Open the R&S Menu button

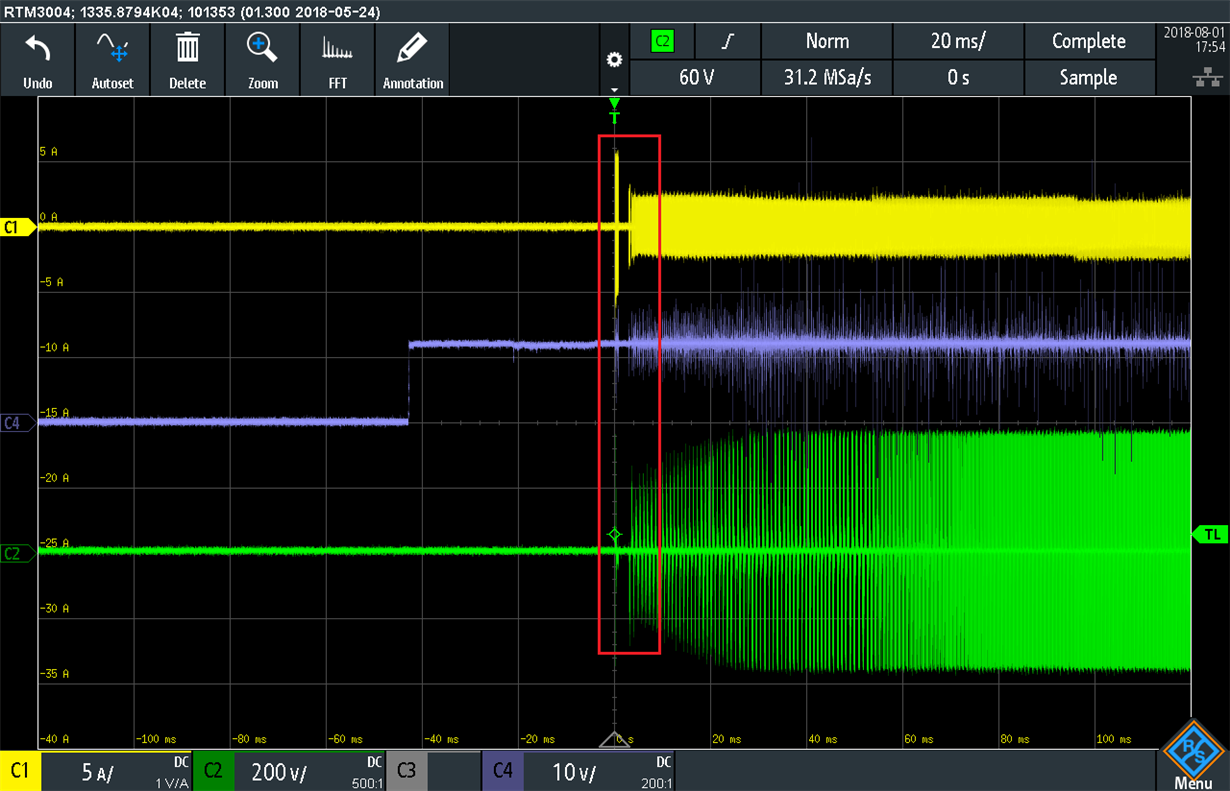[x=1193, y=755]
